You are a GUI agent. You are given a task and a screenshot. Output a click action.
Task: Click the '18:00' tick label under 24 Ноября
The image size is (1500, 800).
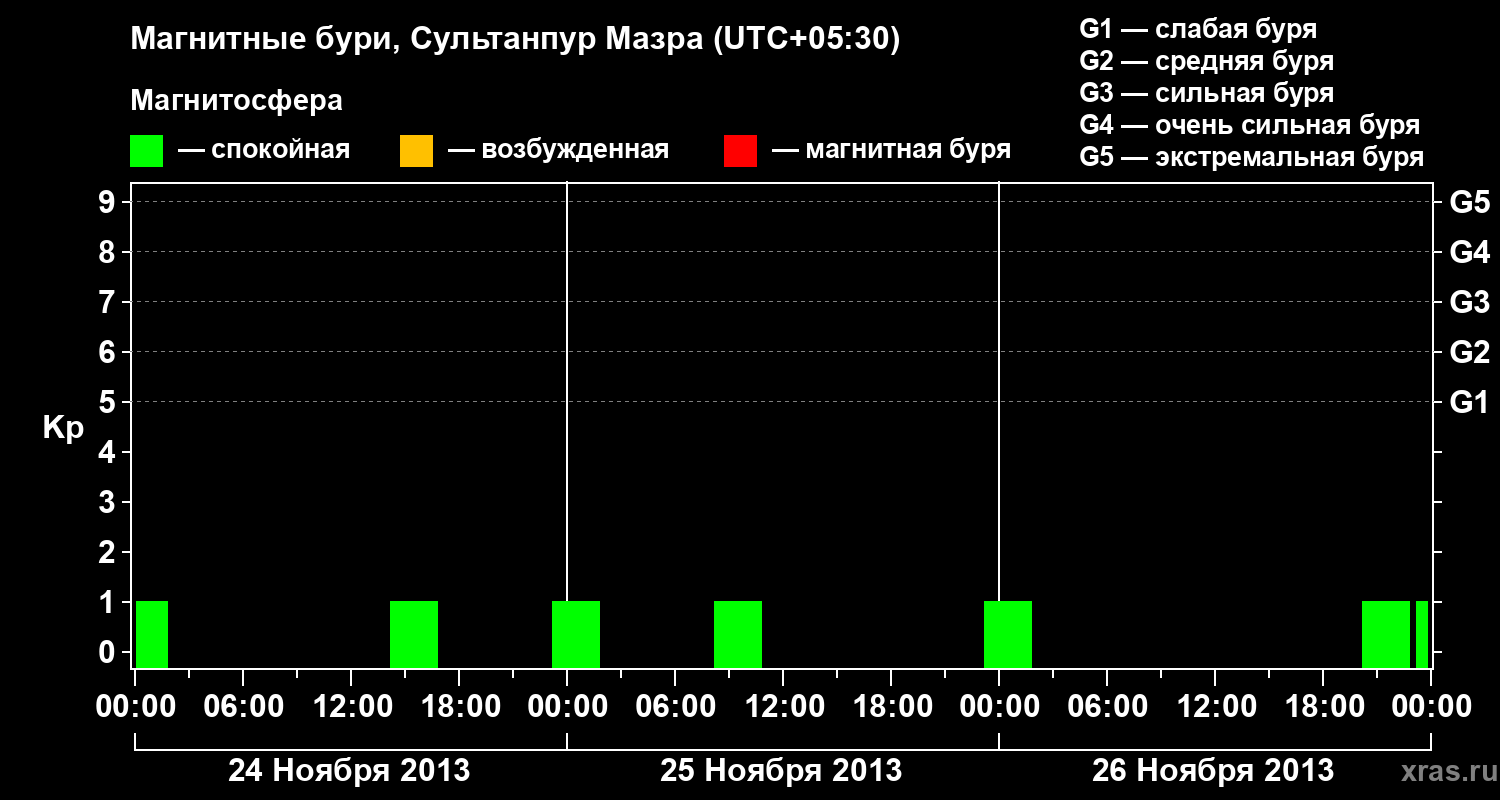459,707
